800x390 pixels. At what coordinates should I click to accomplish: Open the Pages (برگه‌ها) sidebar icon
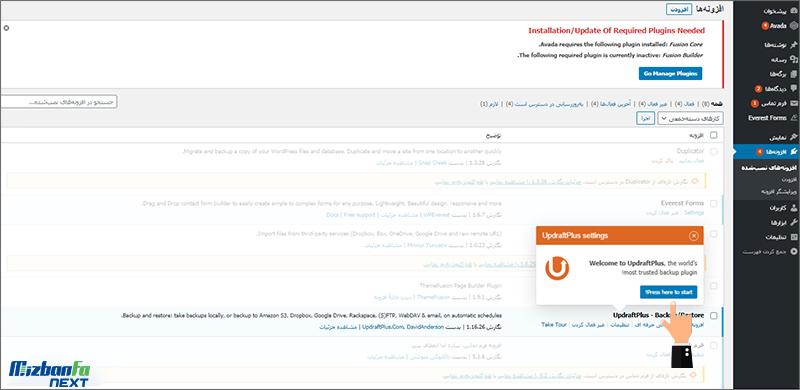(793, 74)
